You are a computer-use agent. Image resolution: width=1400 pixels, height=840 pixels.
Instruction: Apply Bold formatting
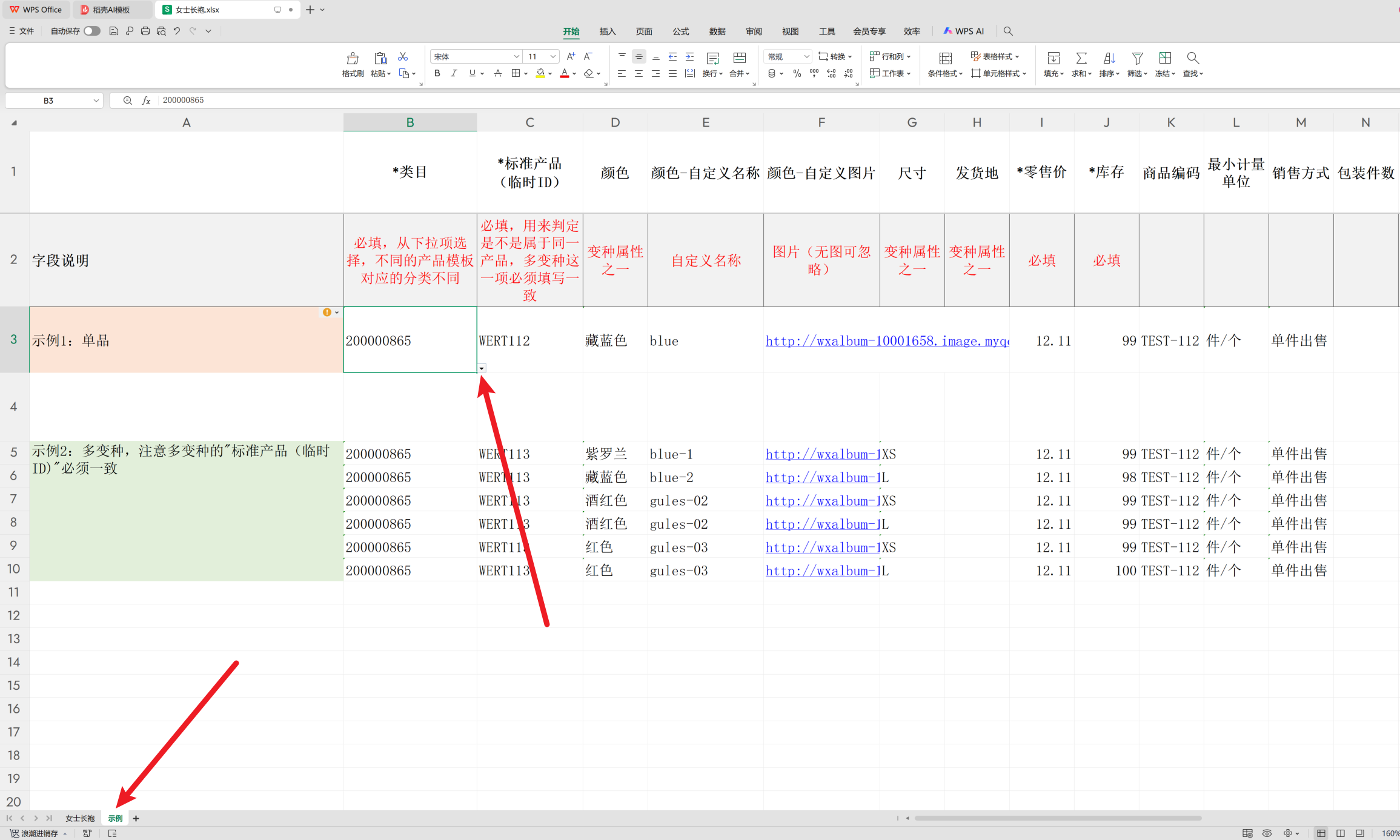(x=437, y=73)
